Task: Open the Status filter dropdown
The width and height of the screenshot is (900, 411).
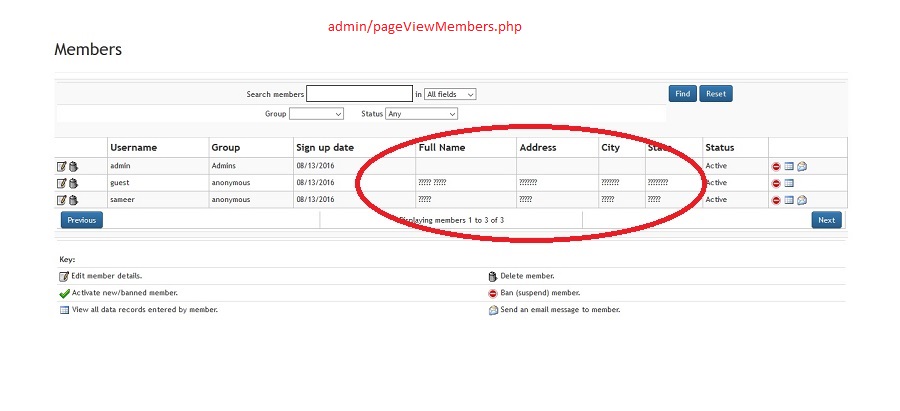Action: coord(421,114)
